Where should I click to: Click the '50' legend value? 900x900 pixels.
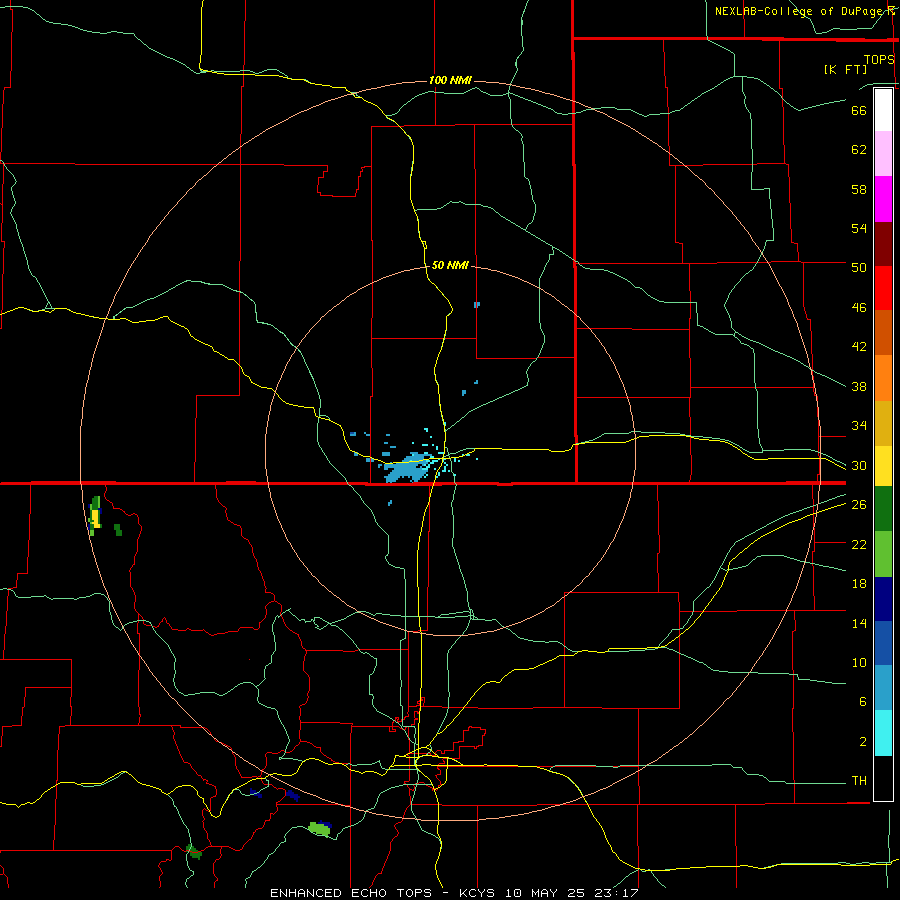point(859,268)
